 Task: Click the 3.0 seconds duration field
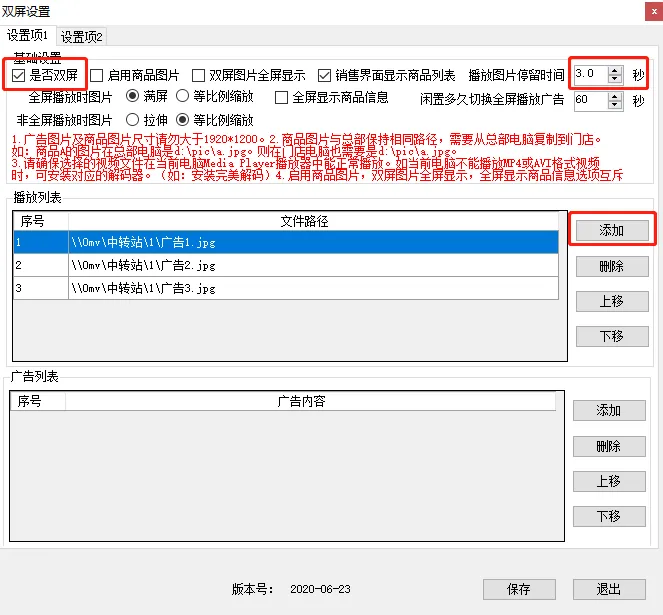pyautogui.click(x=591, y=74)
